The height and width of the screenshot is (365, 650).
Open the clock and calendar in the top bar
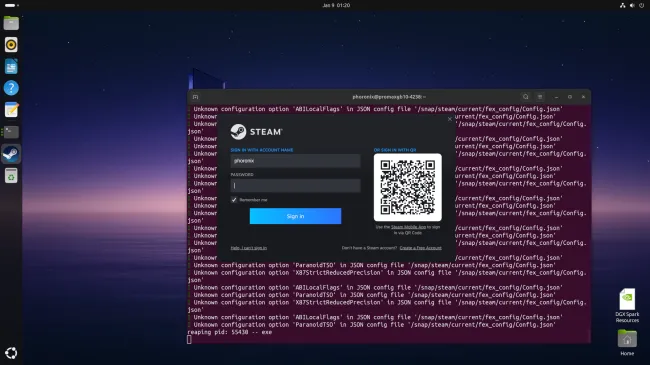(336, 5)
